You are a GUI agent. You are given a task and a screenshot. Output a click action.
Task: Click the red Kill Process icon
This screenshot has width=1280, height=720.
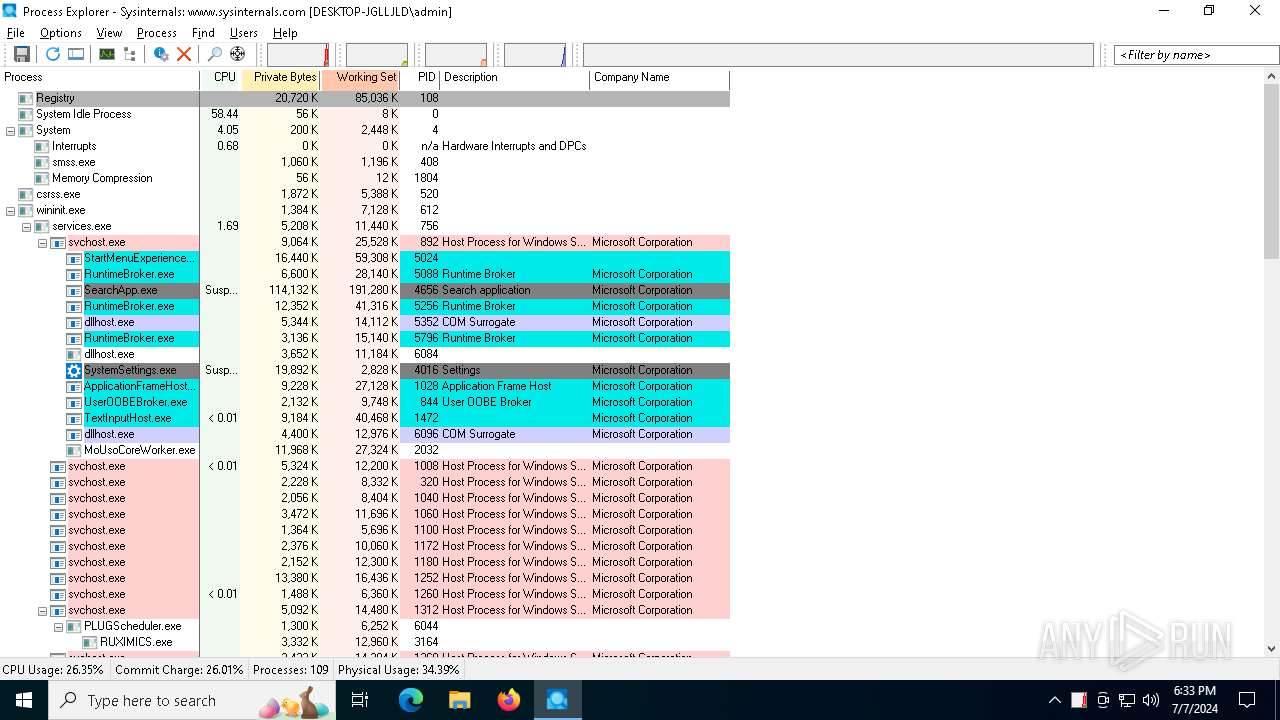pos(184,54)
